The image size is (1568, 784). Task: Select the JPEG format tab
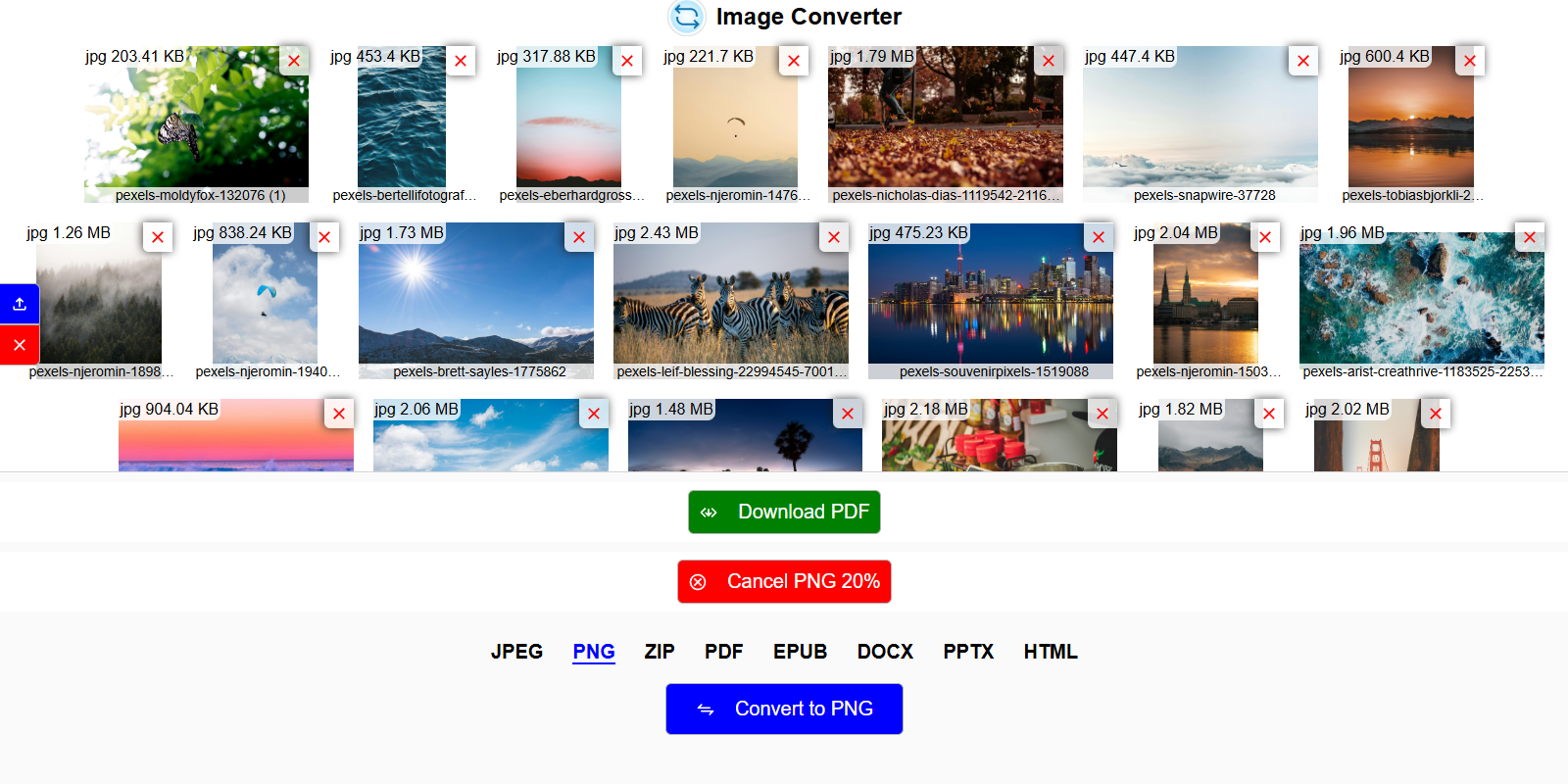[516, 652]
